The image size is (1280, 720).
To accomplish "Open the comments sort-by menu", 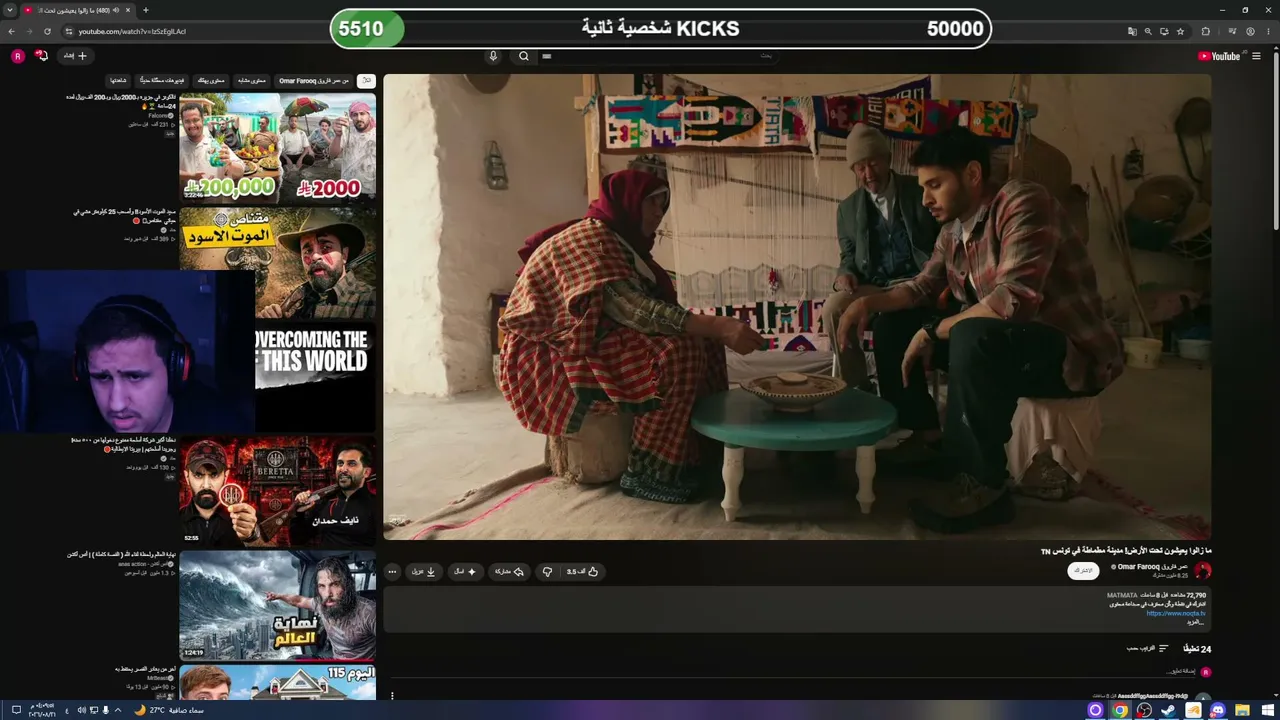I will 1148,648.
